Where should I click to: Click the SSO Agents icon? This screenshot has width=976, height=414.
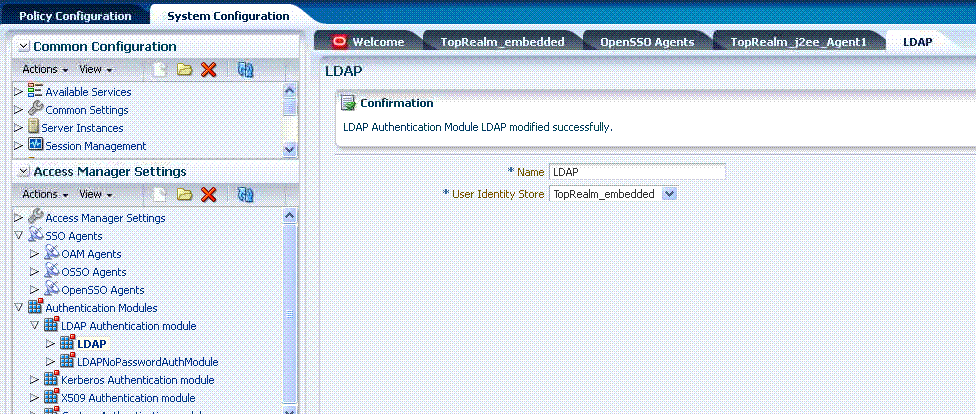[35, 235]
